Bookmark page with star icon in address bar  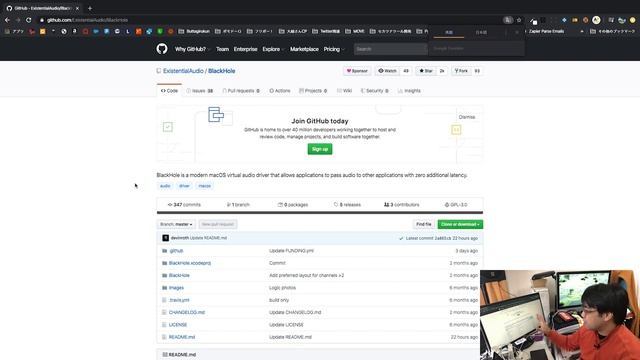tap(519, 20)
